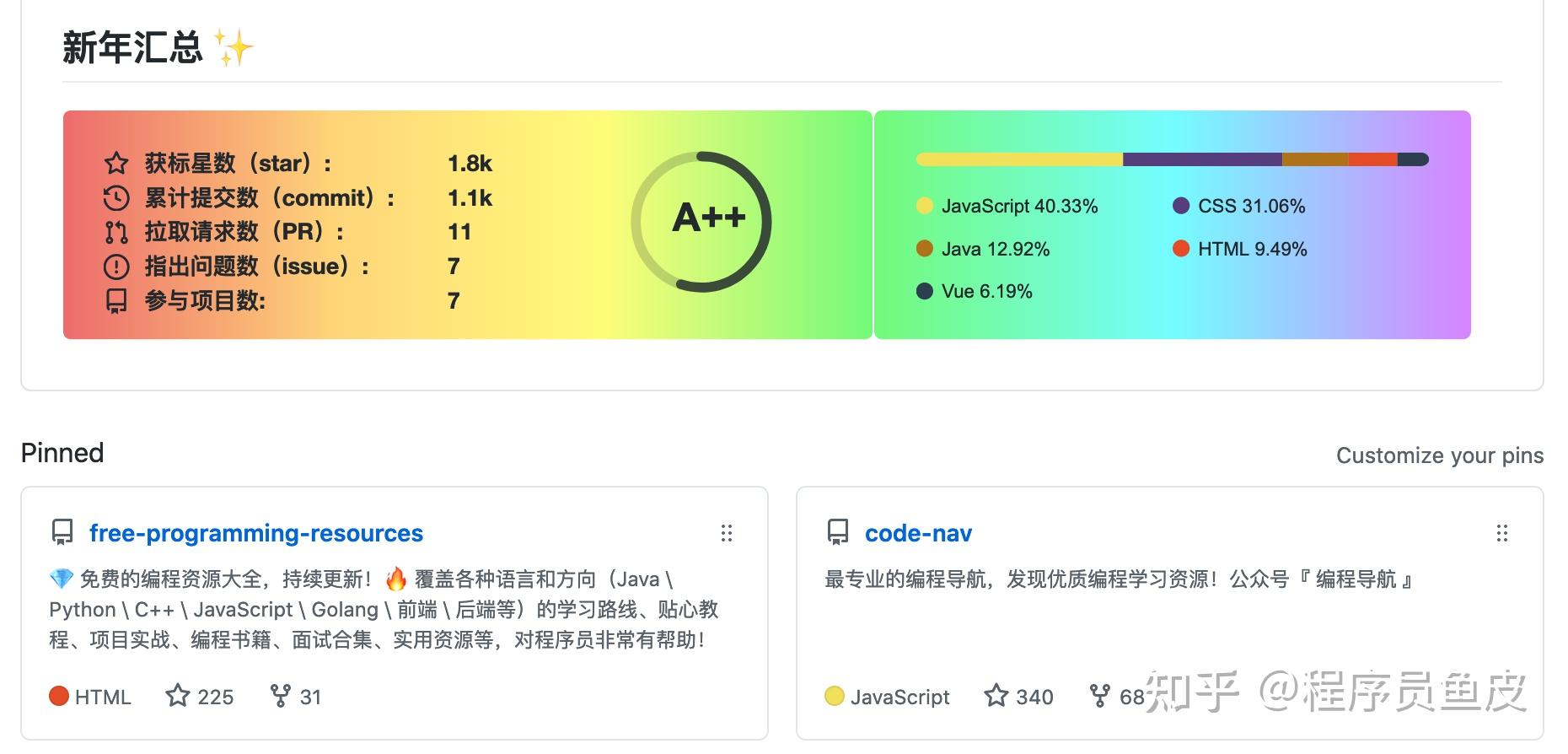Click the PR count value 11

[459, 232]
